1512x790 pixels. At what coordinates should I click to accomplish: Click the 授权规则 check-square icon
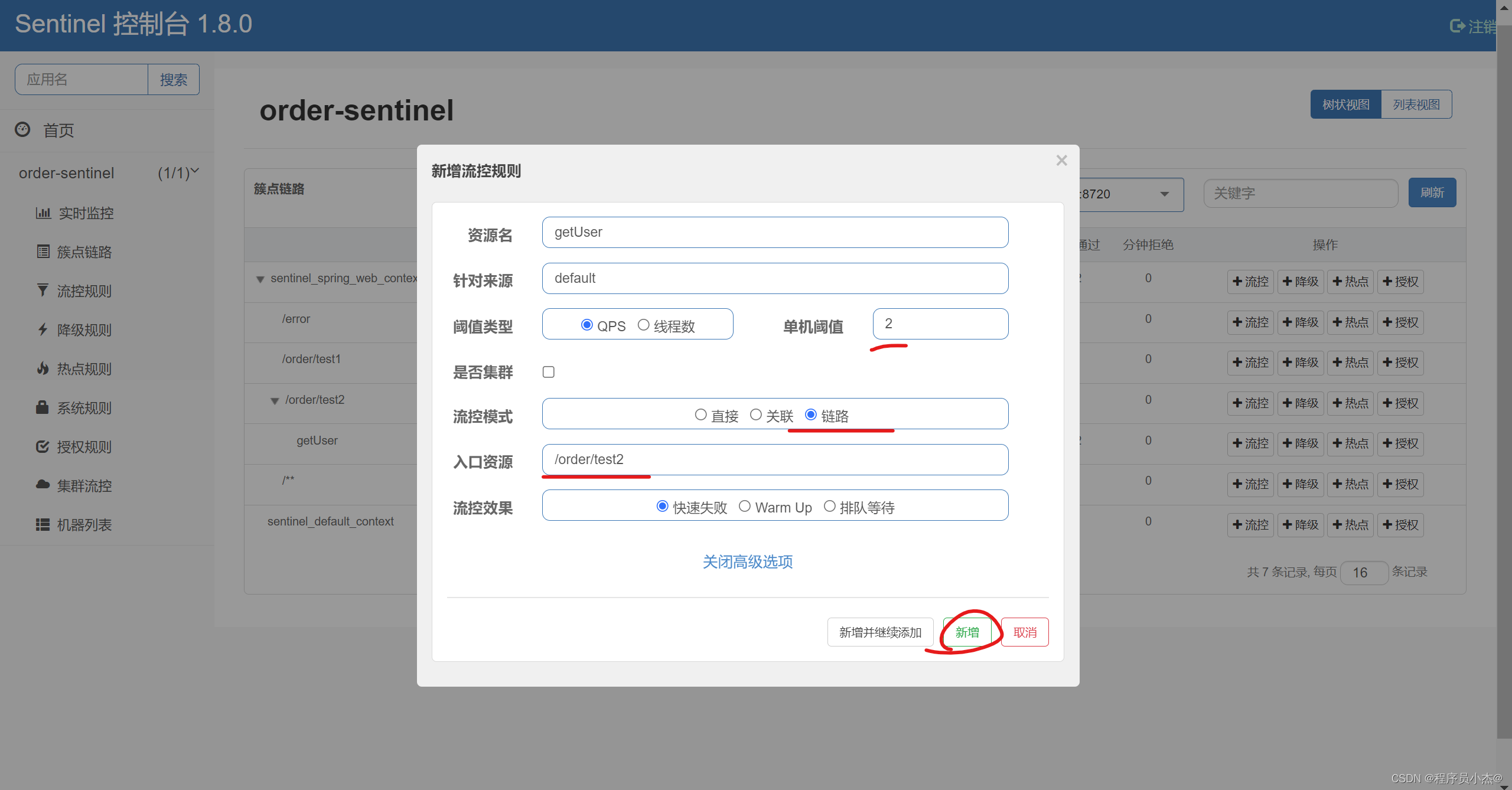(x=43, y=446)
